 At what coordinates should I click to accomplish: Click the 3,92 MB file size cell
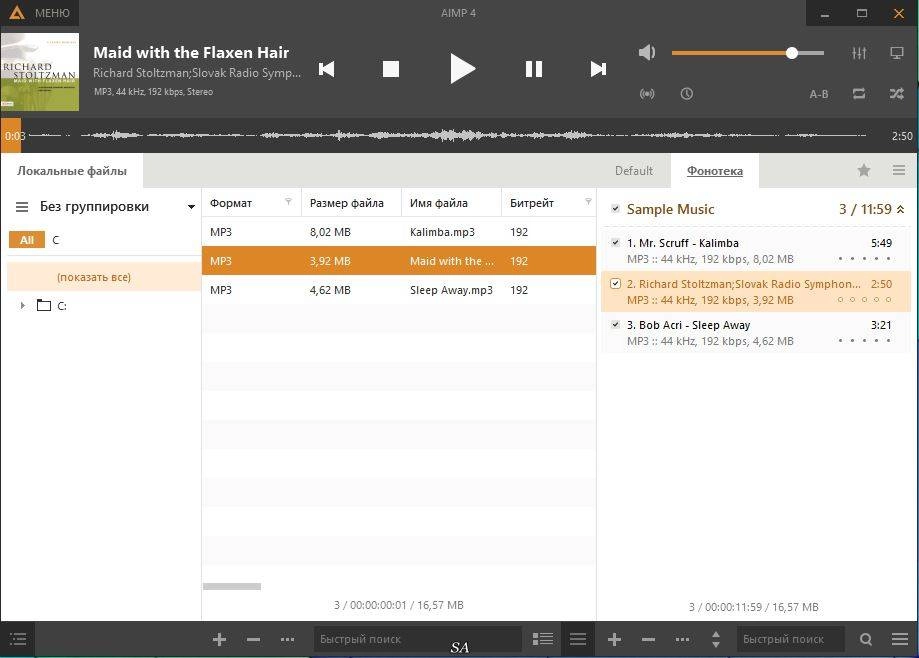tap(330, 261)
